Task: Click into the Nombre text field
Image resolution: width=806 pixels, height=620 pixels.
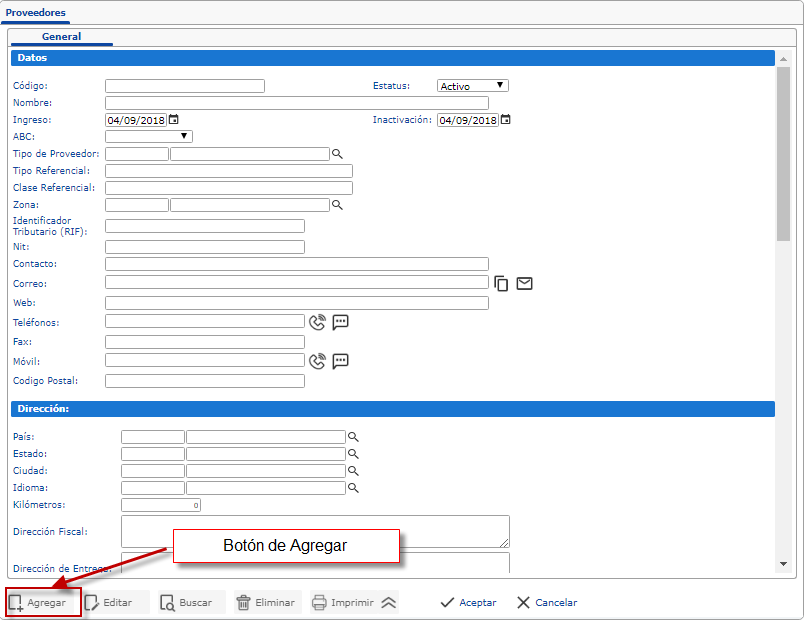Action: 296,103
